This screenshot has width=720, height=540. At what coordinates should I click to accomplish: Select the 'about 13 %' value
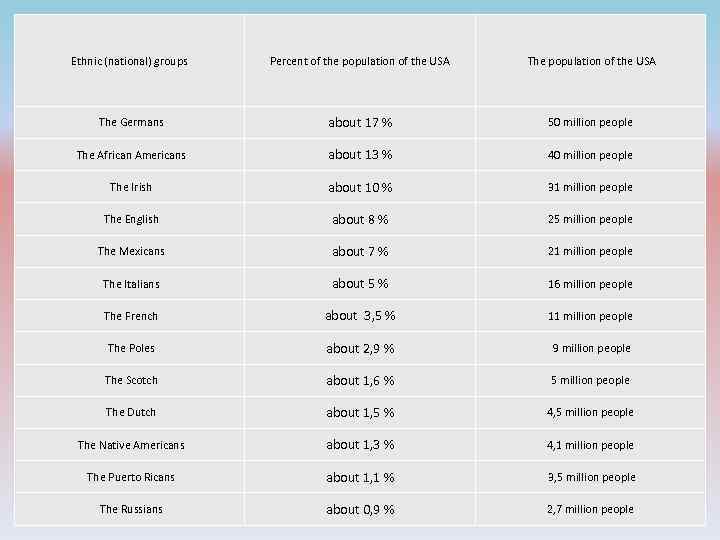(360, 155)
